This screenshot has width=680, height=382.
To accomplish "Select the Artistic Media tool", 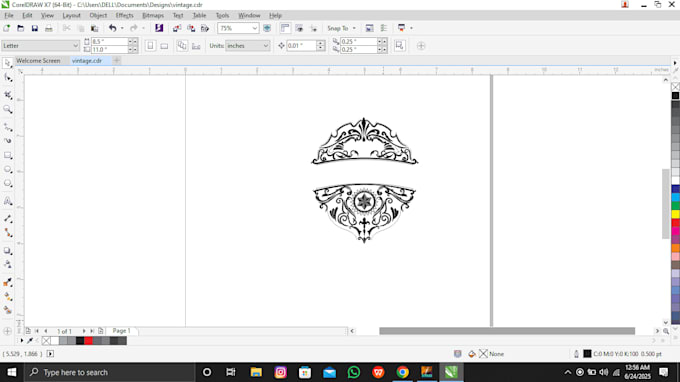I will (7, 141).
